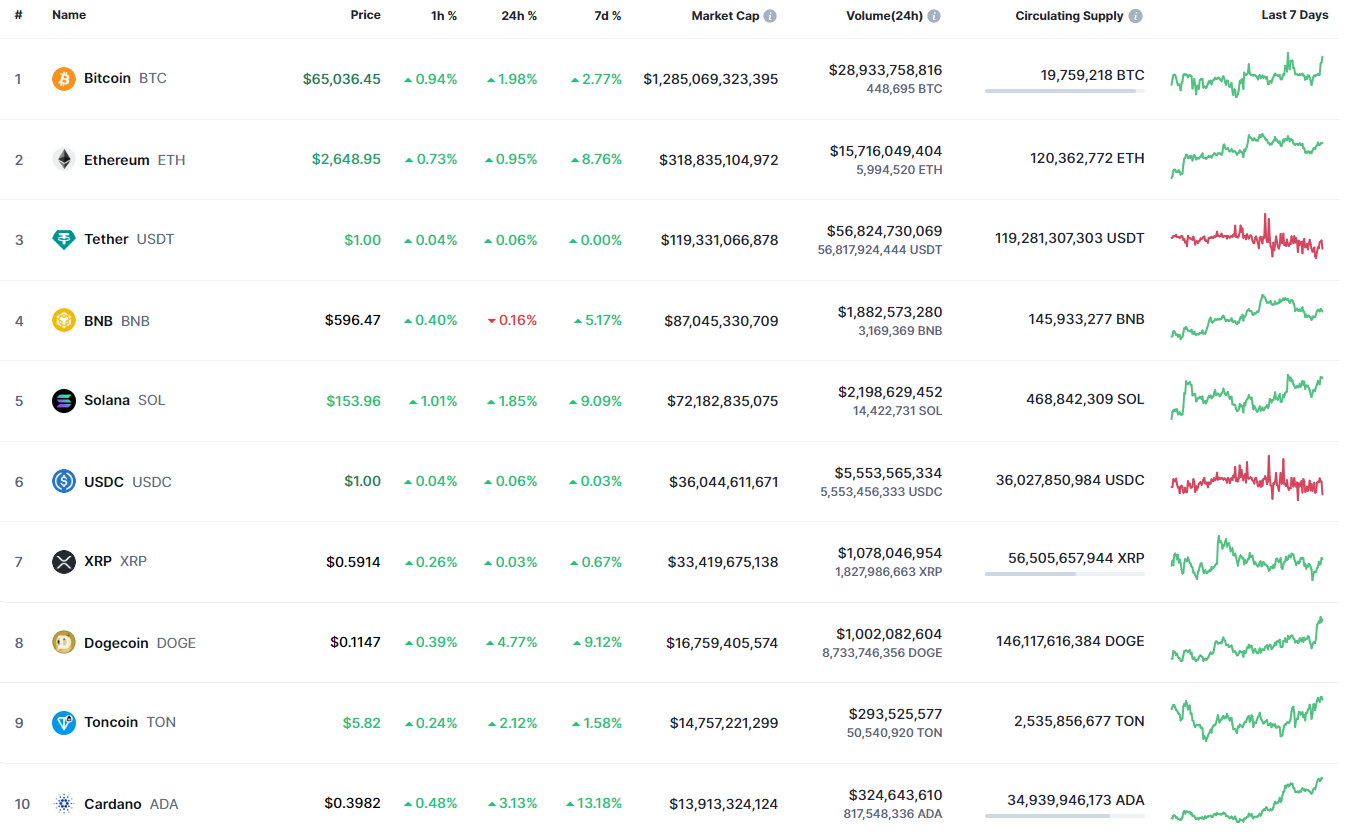
Task: Sort coins by the Name header
Action: (69, 15)
